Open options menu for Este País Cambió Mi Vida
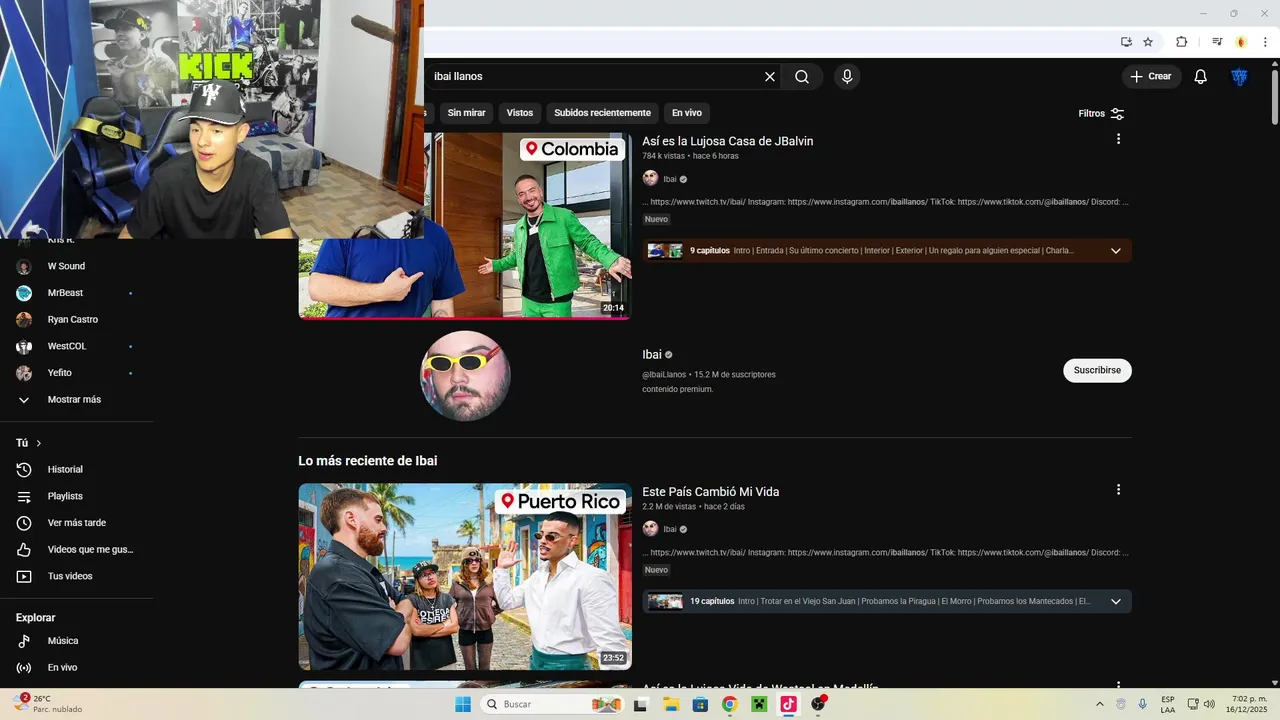 (1118, 490)
